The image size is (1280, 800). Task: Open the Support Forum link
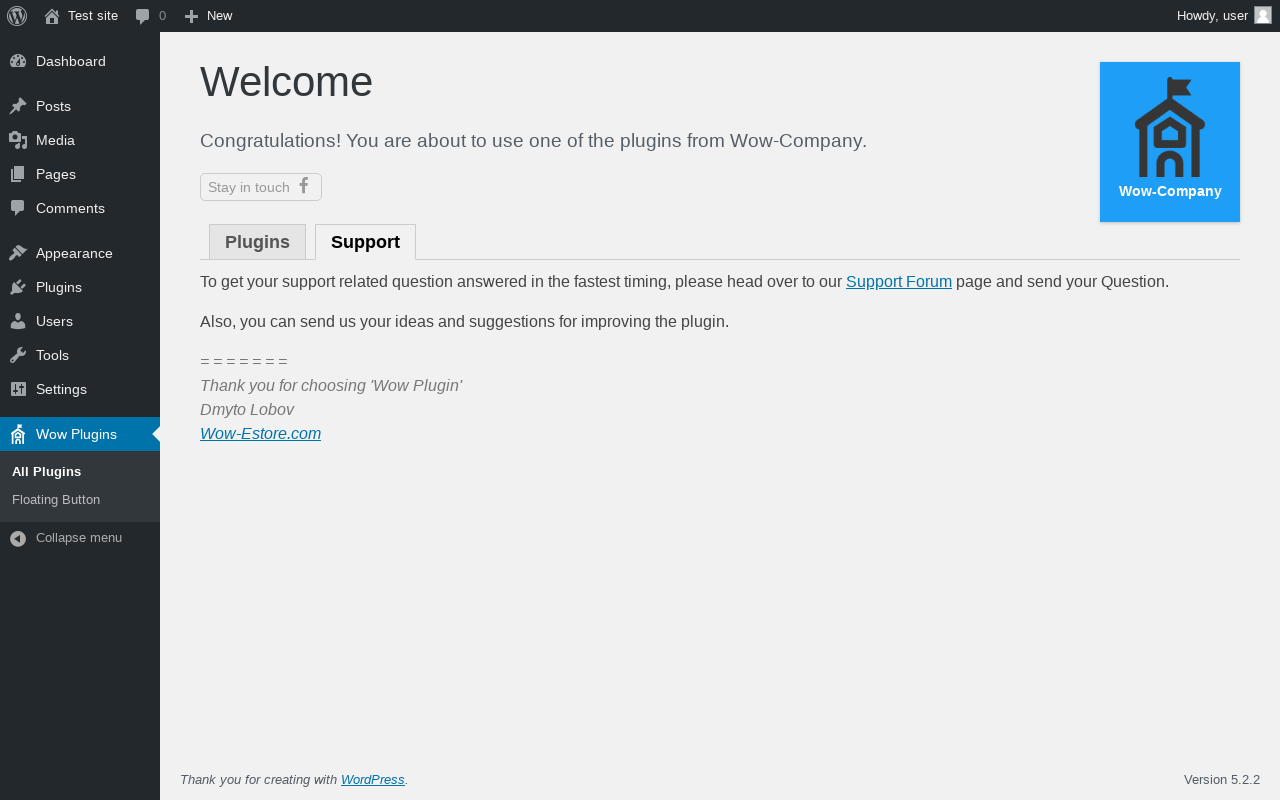click(x=898, y=282)
